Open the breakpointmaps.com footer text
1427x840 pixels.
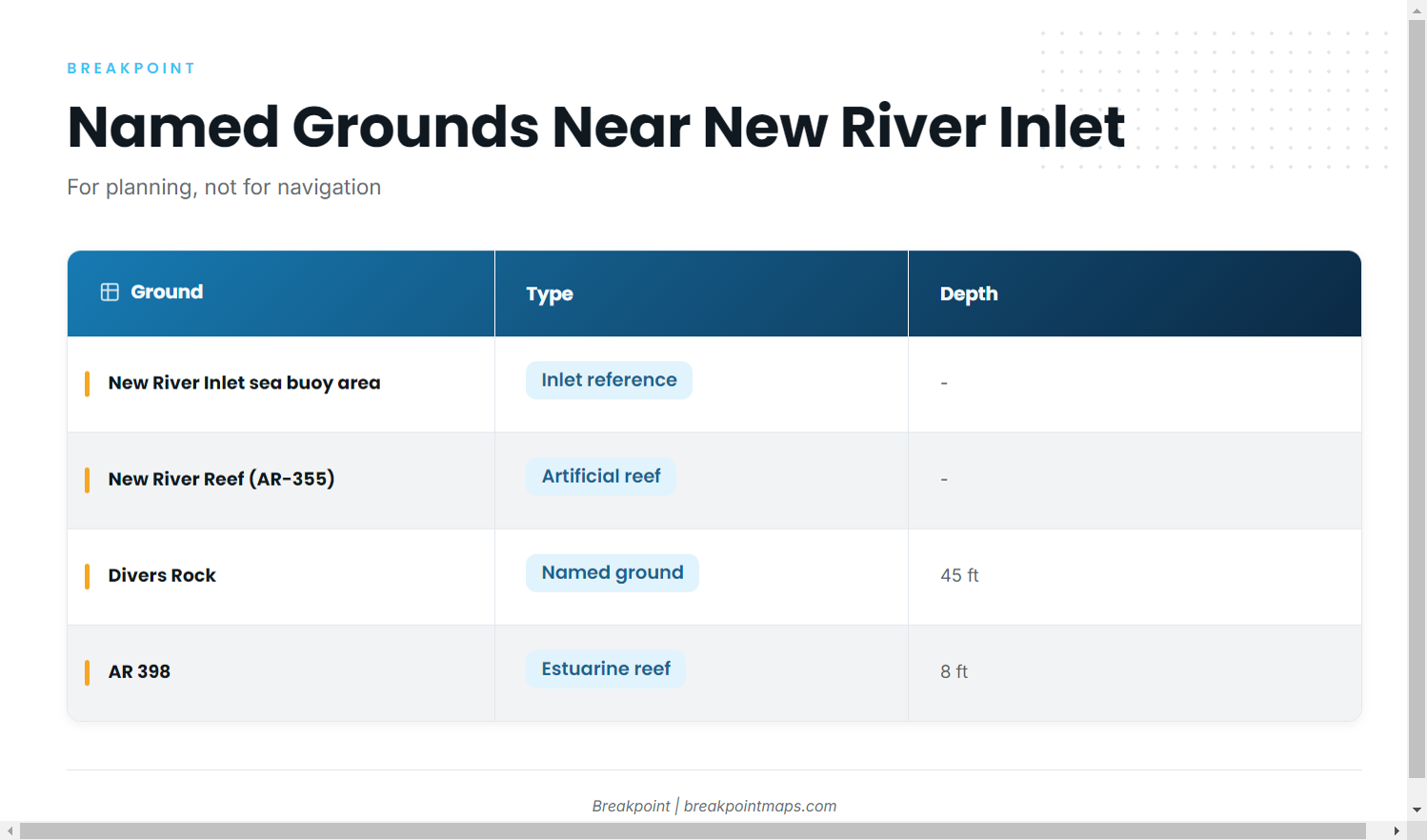coord(760,806)
